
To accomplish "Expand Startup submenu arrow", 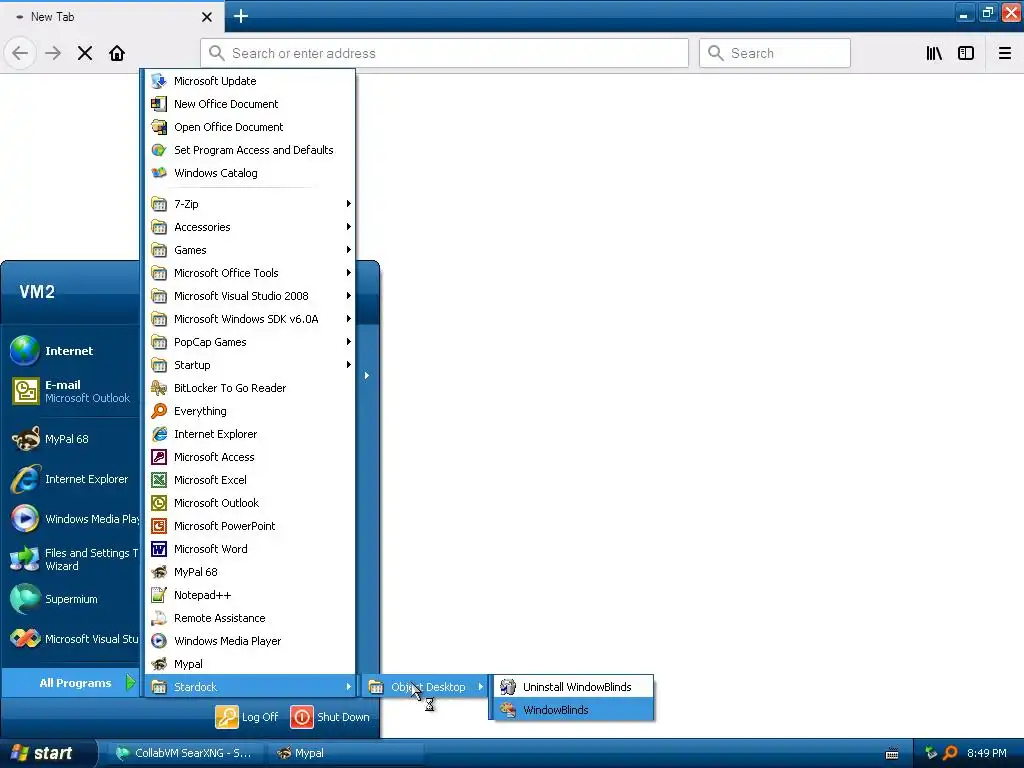I will (349, 364).
